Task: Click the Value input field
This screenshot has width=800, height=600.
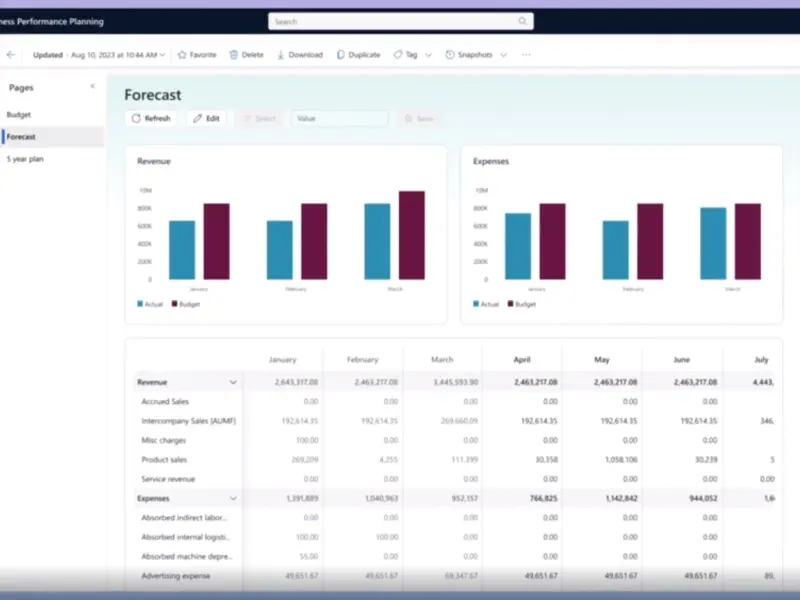Action: (339, 118)
